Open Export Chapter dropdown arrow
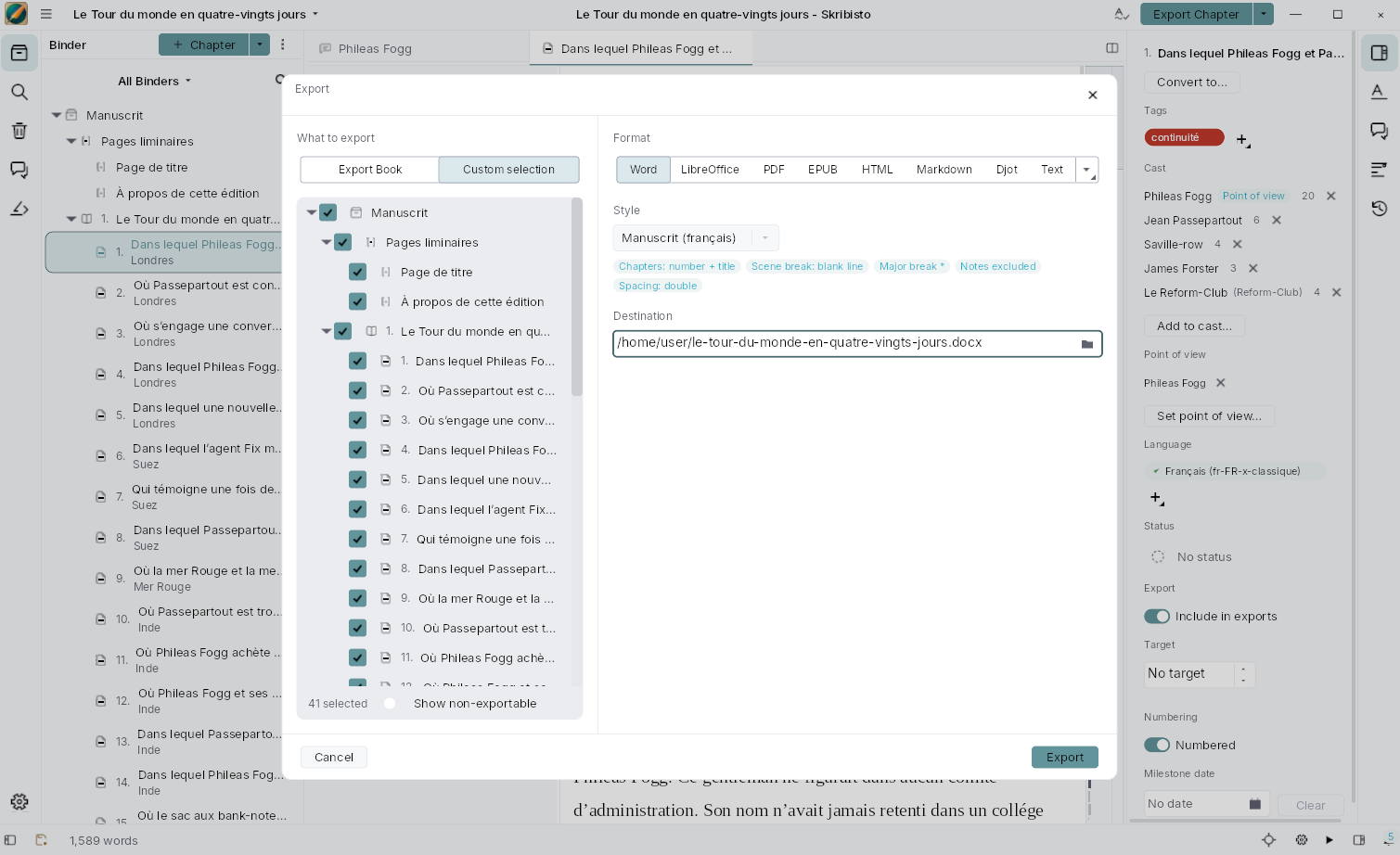Screen dimensions: 1400x855 (1264, 14)
